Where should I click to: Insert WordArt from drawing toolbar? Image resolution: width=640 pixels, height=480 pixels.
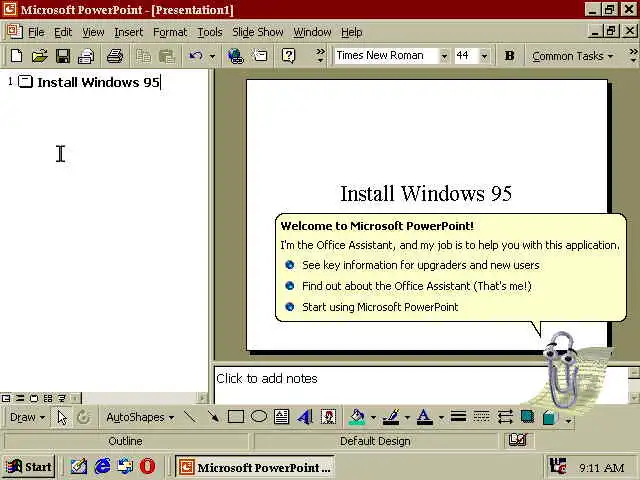(304, 417)
